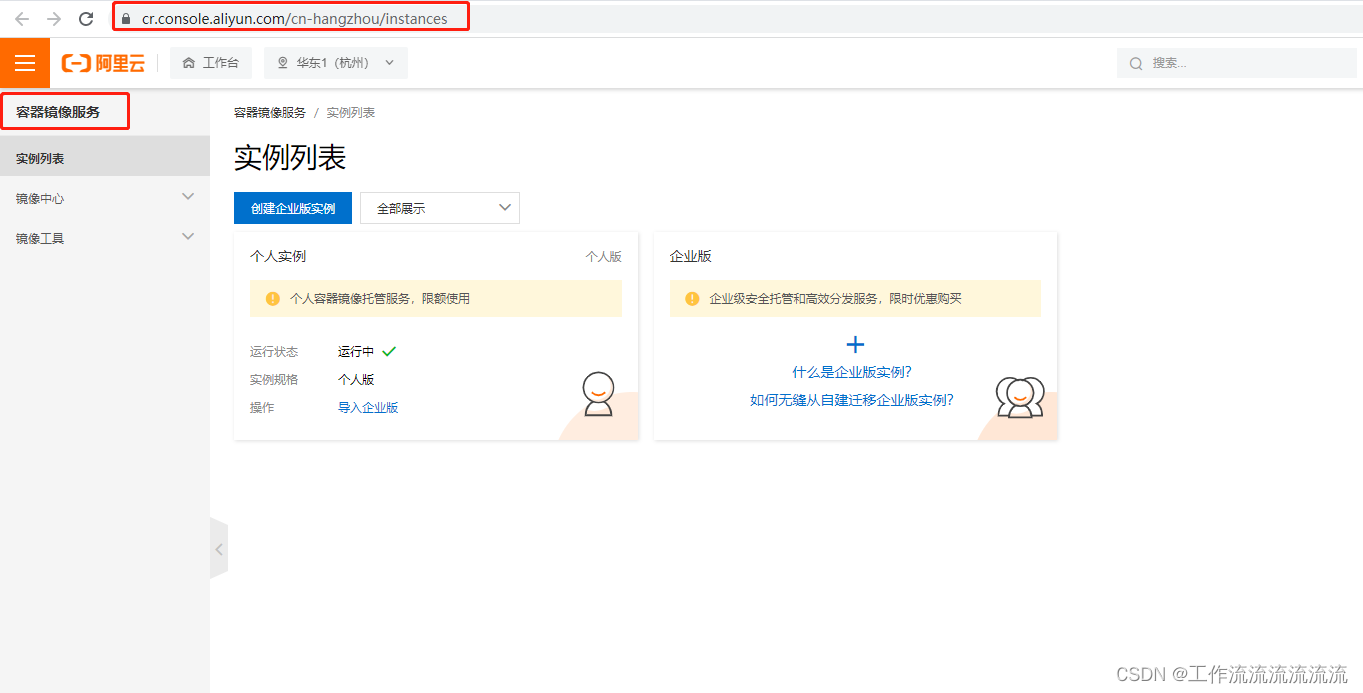Click the warning icon in 个人实例 card

pos(273,298)
